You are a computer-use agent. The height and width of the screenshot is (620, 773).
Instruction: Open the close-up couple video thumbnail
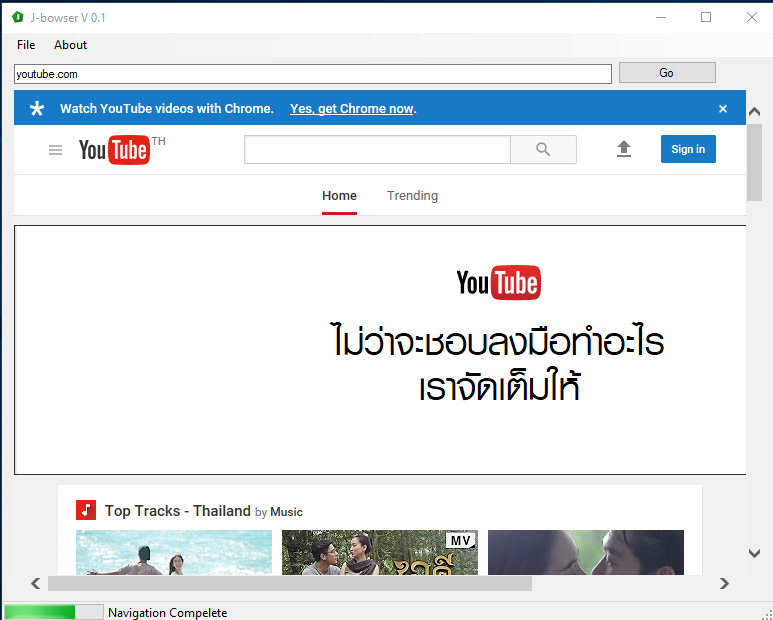586,552
